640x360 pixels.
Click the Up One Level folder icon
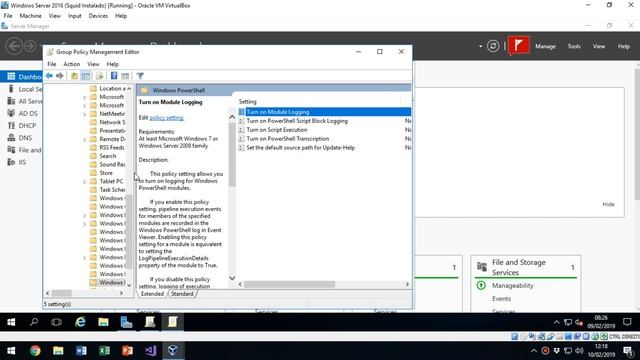(x=74, y=76)
